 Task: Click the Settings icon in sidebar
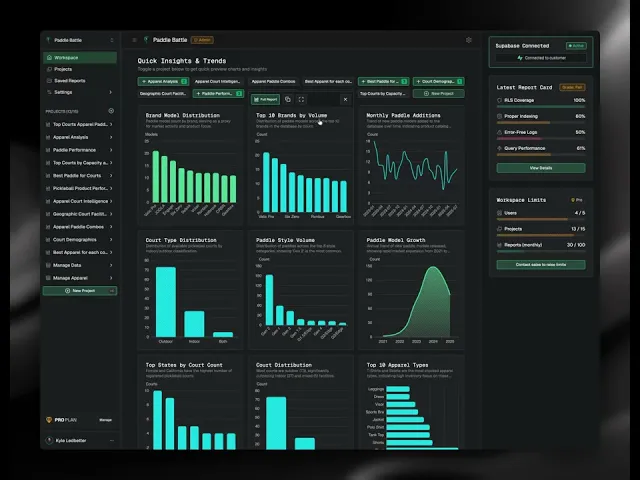click(x=49, y=92)
